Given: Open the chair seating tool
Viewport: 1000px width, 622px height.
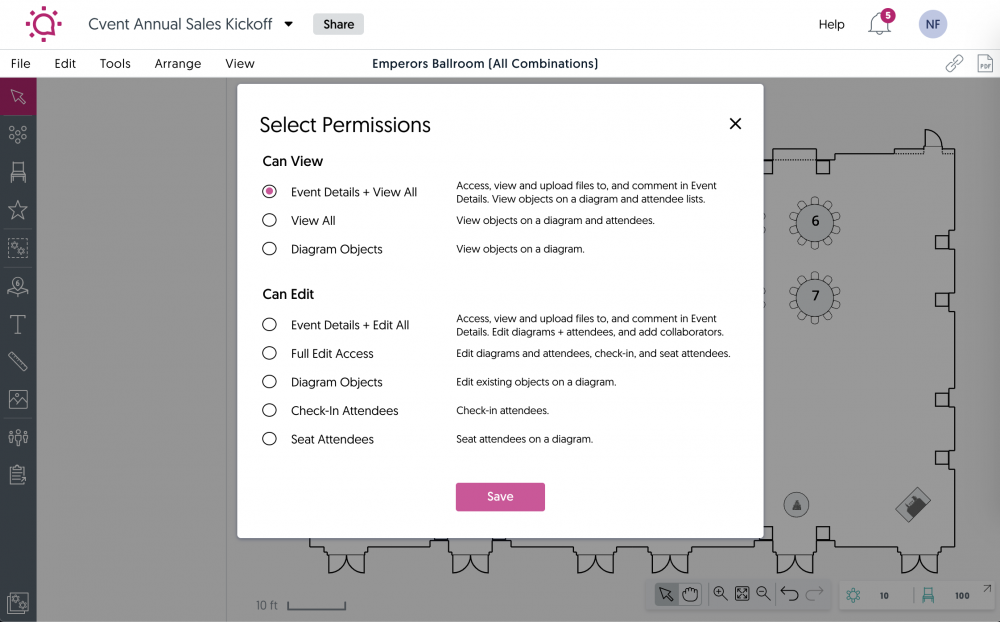Looking at the screenshot, I should (x=18, y=172).
